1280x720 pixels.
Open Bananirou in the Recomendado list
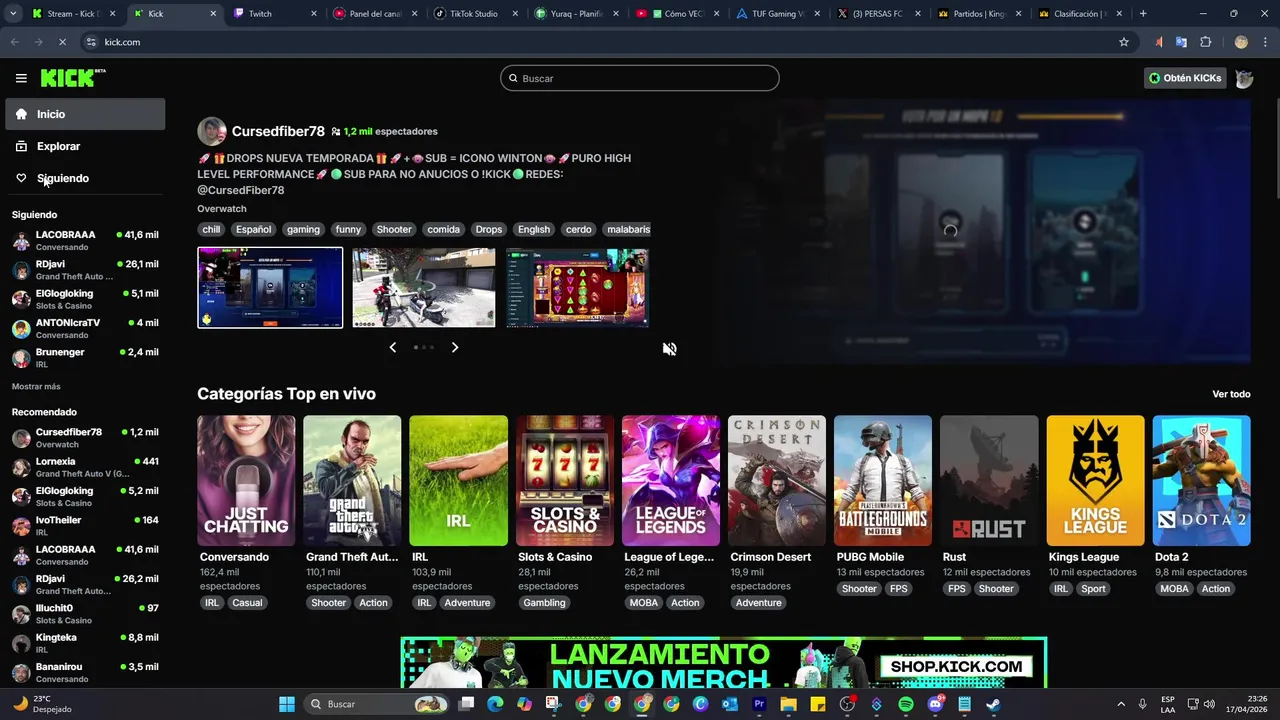click(x=85, y=672)
